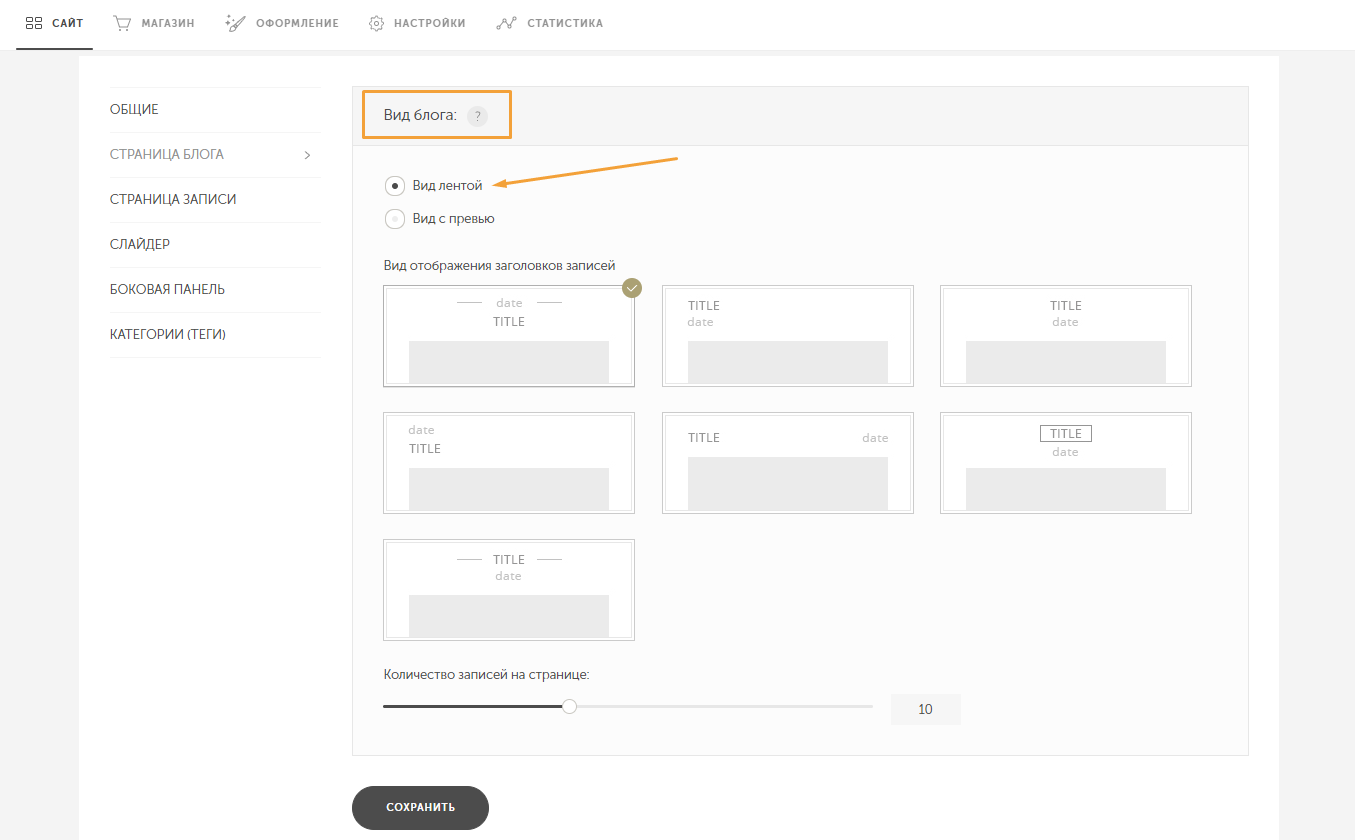The height and width of the screenshot is (840, 1355).
Task: Expand the СТРАНИЦА БЛОГА chevron arrow
Action: pos(307,155)
